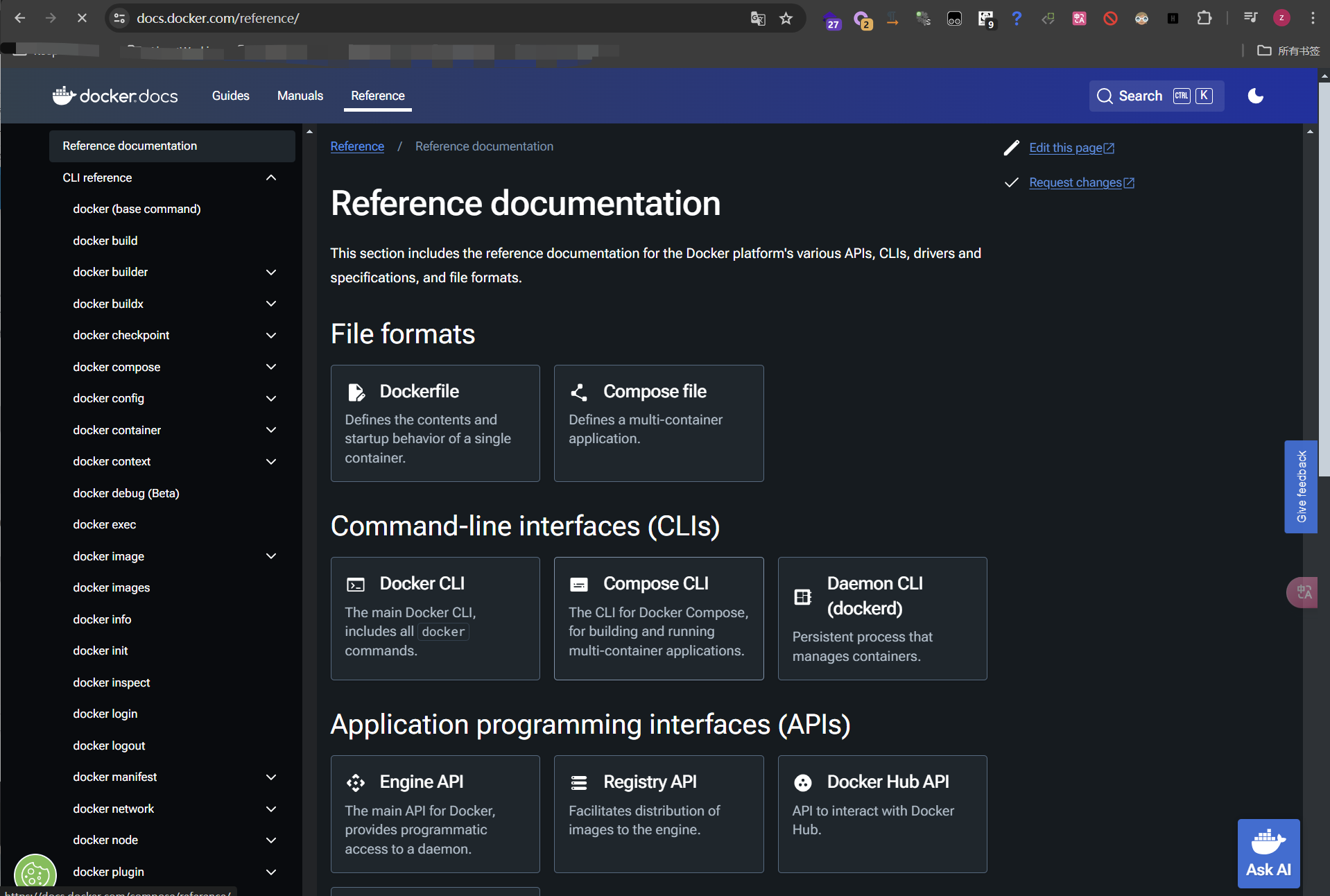Expand docker image submenu
Image resolution: width=1330 pixels, height=896 pixels.
tap(270, 556)
